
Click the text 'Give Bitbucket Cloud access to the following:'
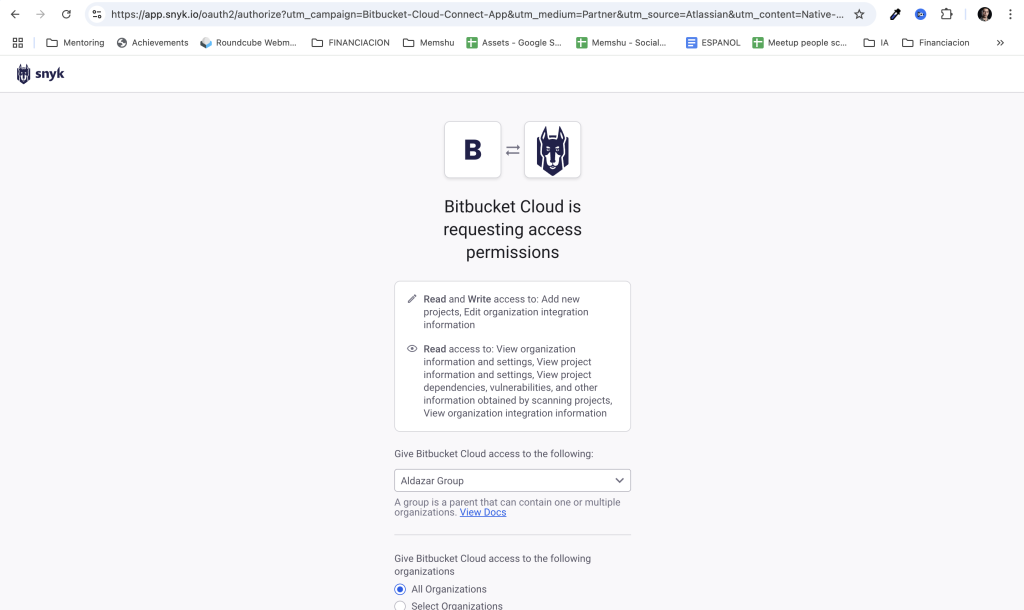pos(494,454)
